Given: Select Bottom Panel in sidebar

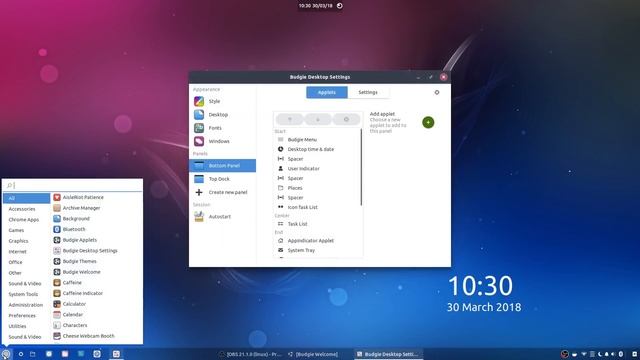Looking at the screenshot, I should pos(222,166).
